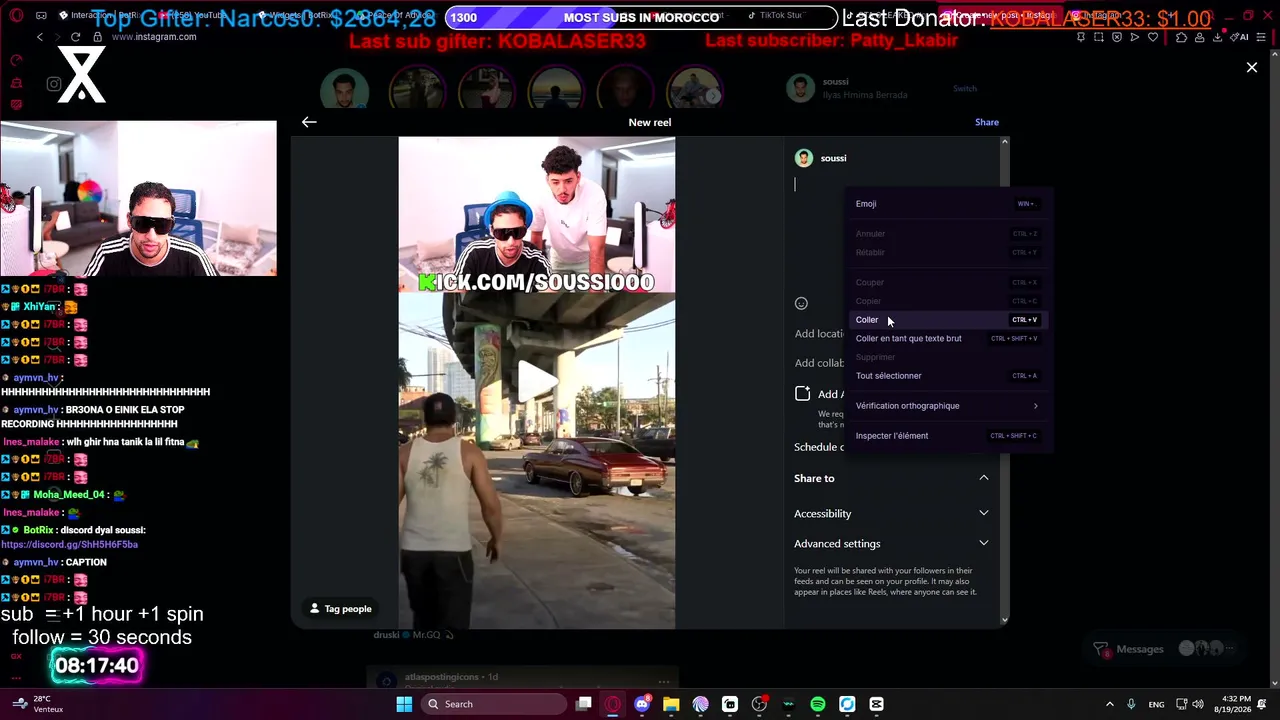Expand the Accessibility section
The width and height of the screenshot is (1280, 720).
(891, 514)
